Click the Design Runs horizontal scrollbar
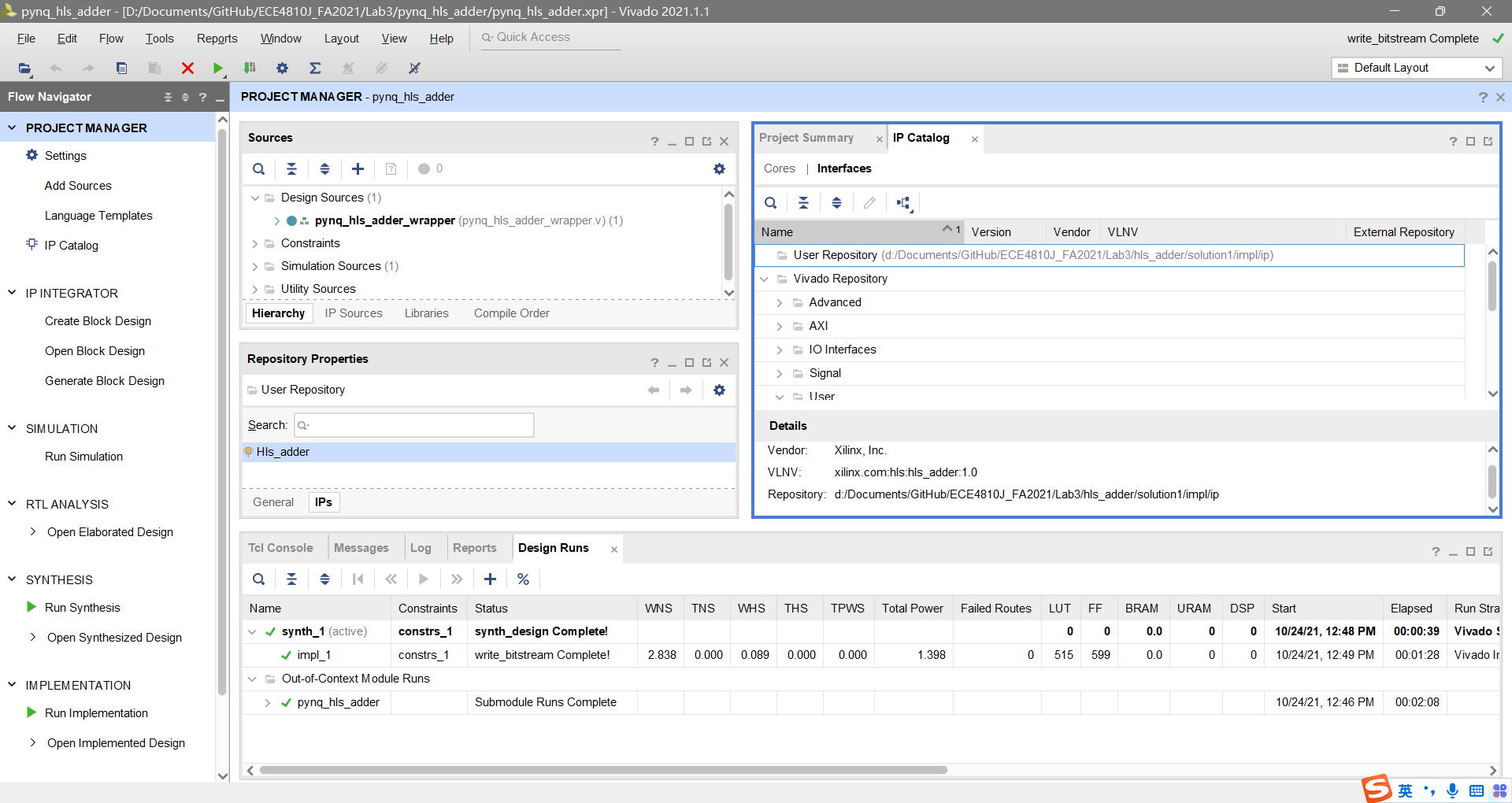Viewport: 1512px width, 803px height. pos(603,770)
